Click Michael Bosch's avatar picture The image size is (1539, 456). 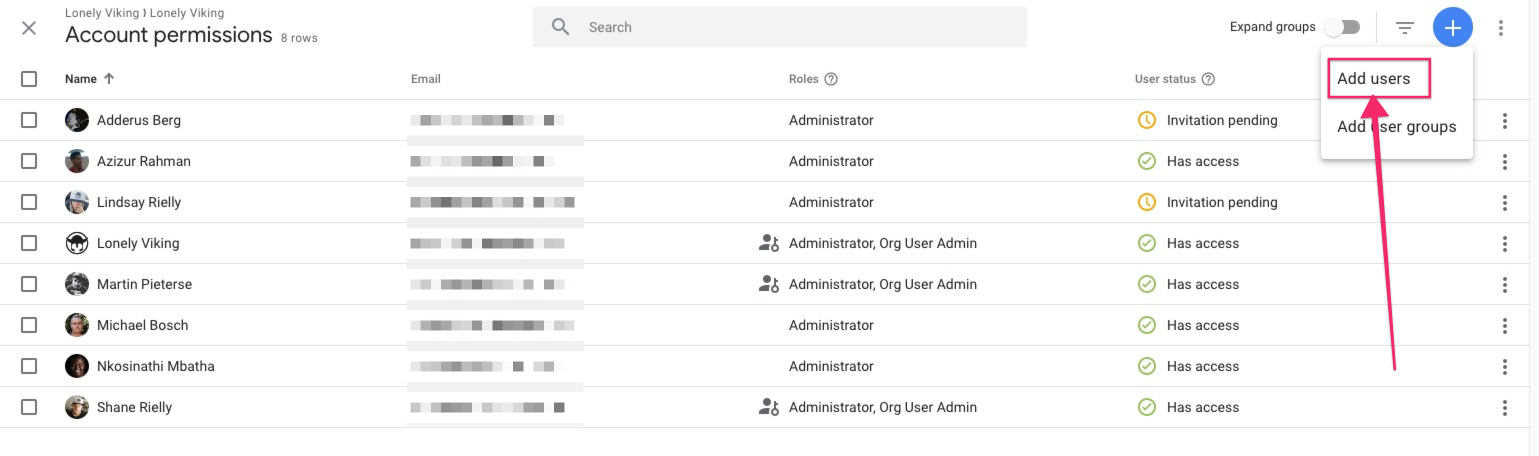(x=77, y=325)
